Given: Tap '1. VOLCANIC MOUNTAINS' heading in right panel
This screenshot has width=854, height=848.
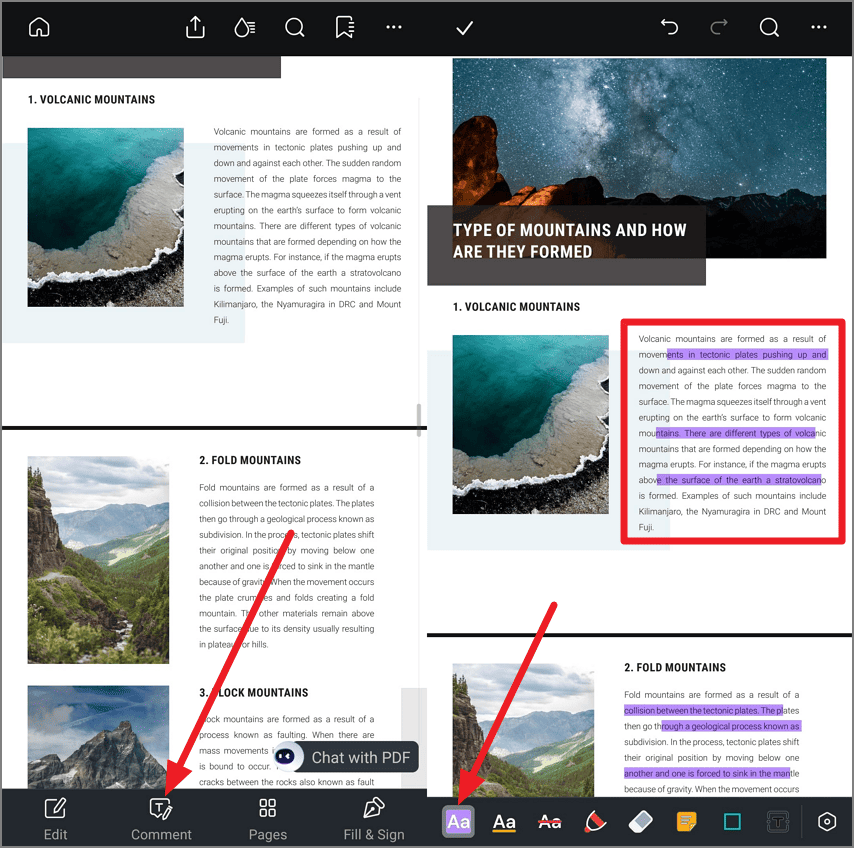Looking at the screenshot, I should point(516,307).
